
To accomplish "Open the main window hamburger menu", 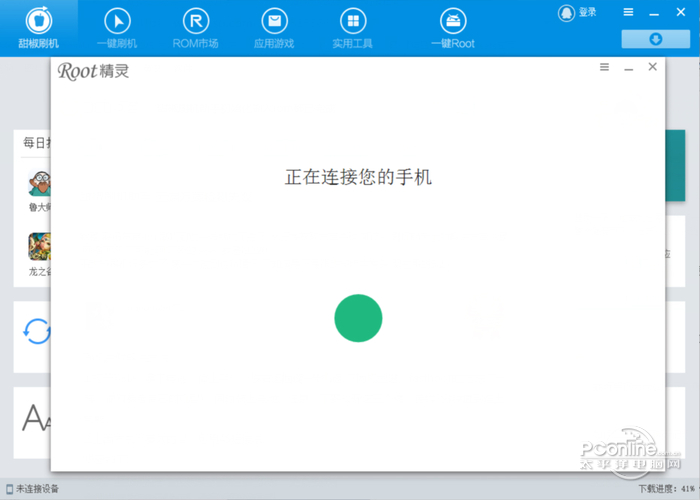I will [x=629, y=12].
